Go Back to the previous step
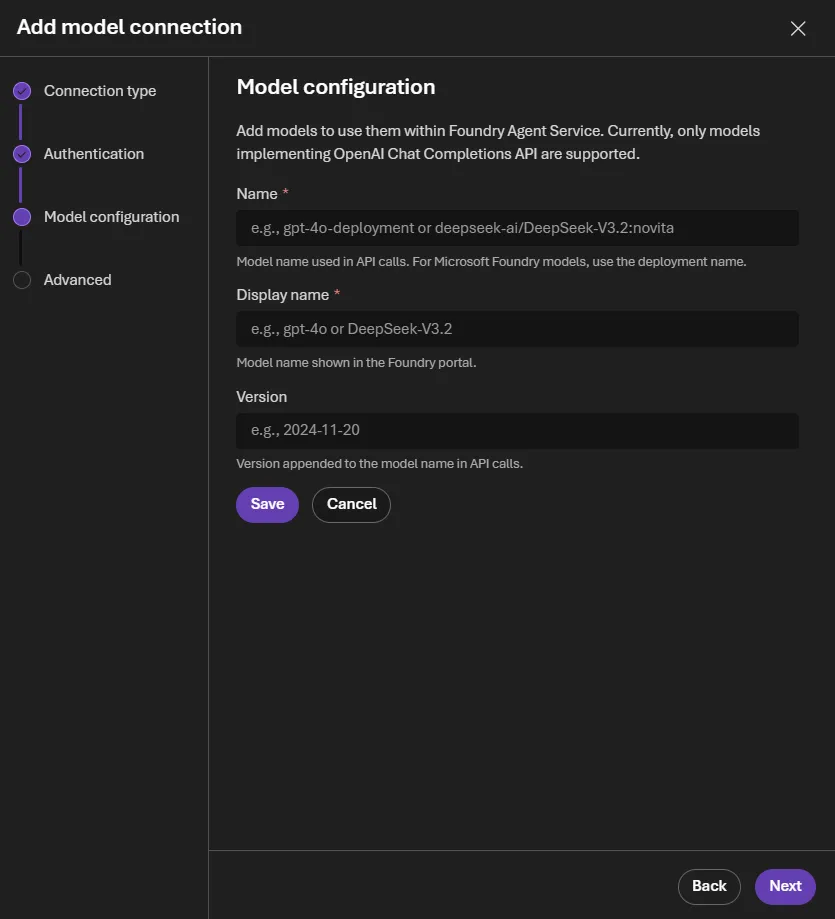The image size is (835, 919). [709, 886]
